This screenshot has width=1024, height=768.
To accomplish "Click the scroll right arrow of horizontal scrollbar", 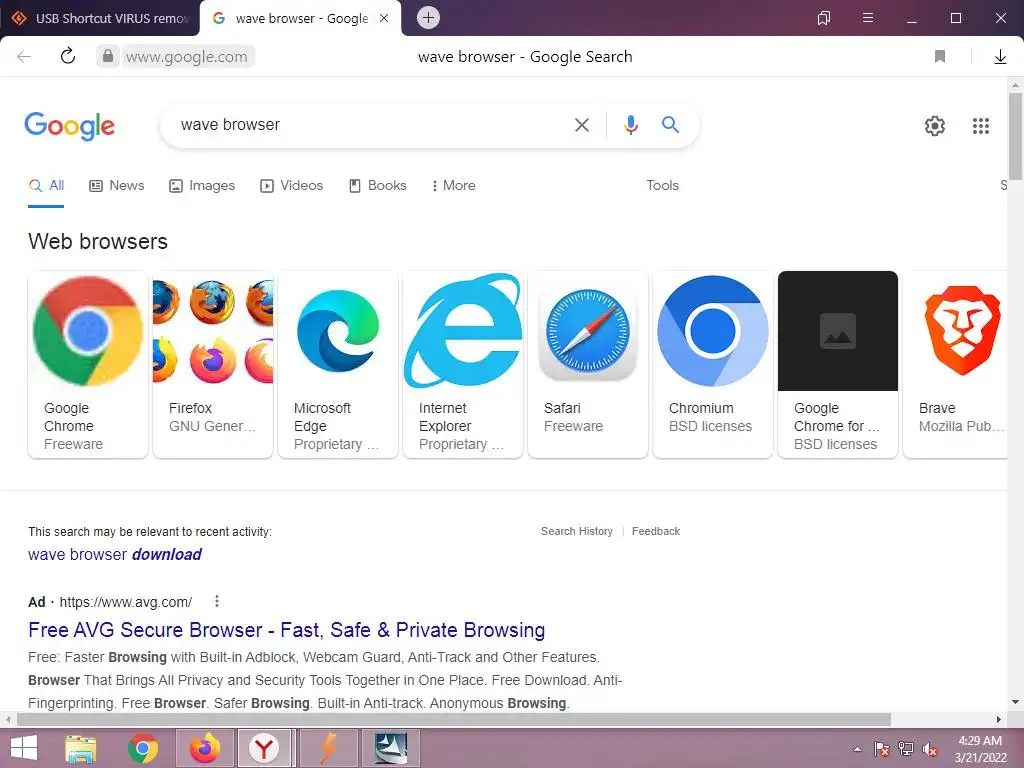I will click(999, 719).
